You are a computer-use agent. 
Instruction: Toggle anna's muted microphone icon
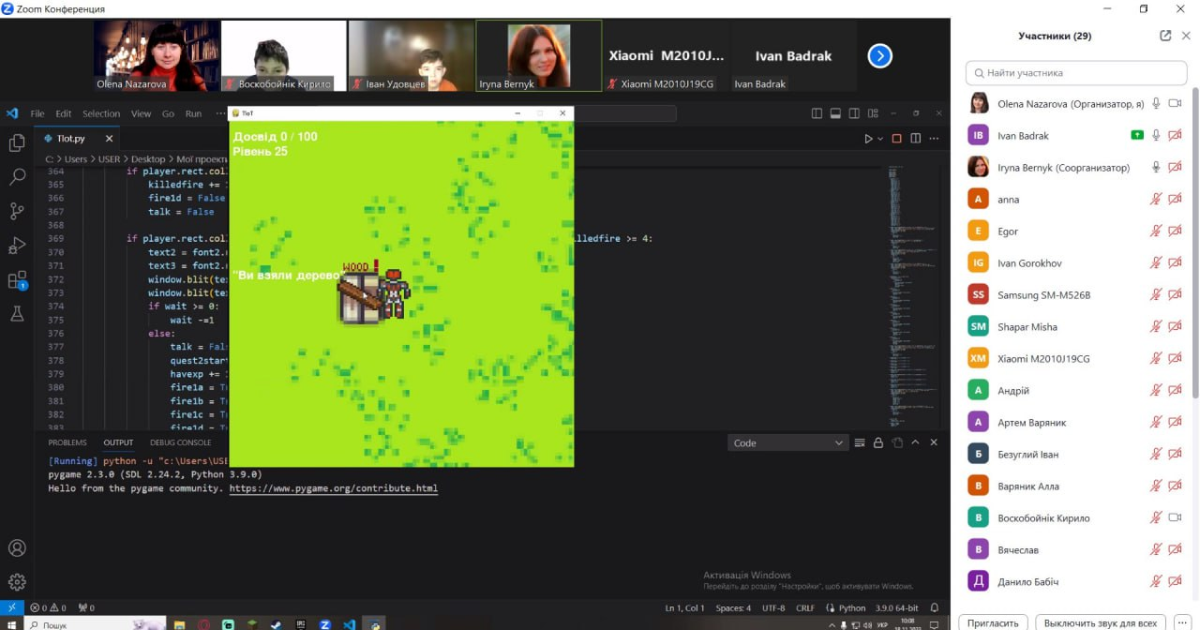point(1156,199)
